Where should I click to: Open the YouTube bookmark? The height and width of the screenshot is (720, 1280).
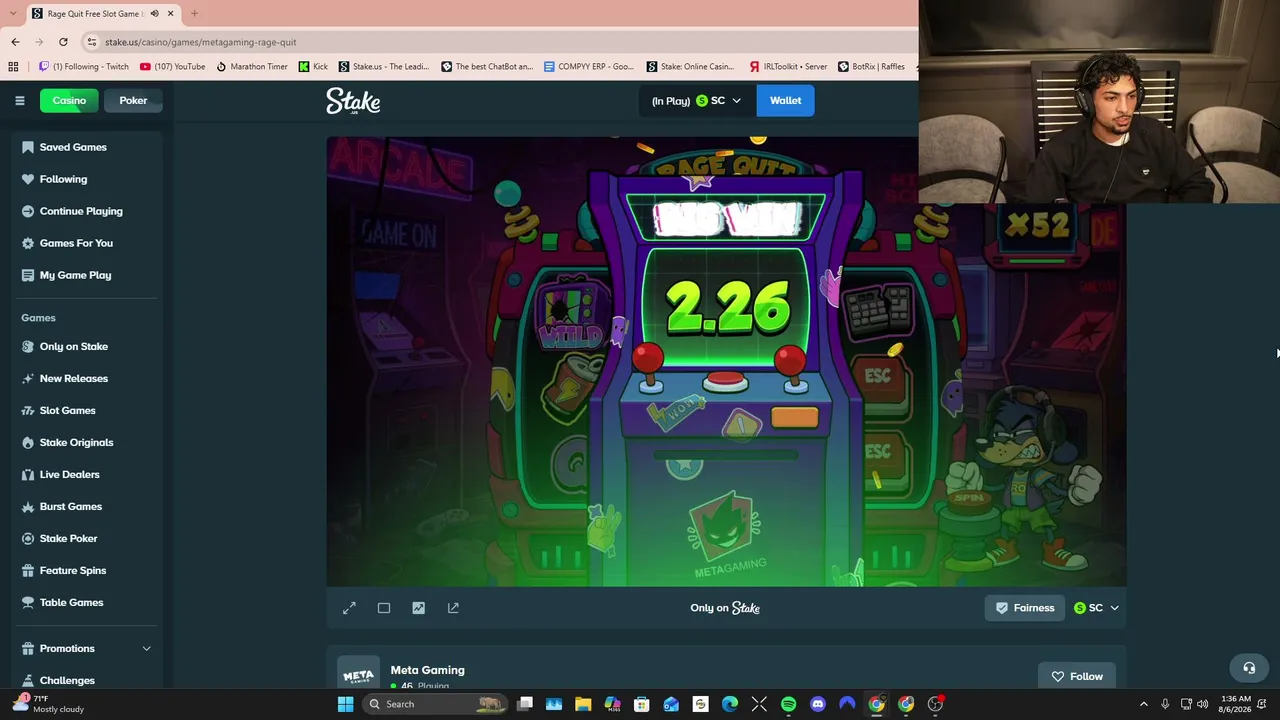point(173,67)
